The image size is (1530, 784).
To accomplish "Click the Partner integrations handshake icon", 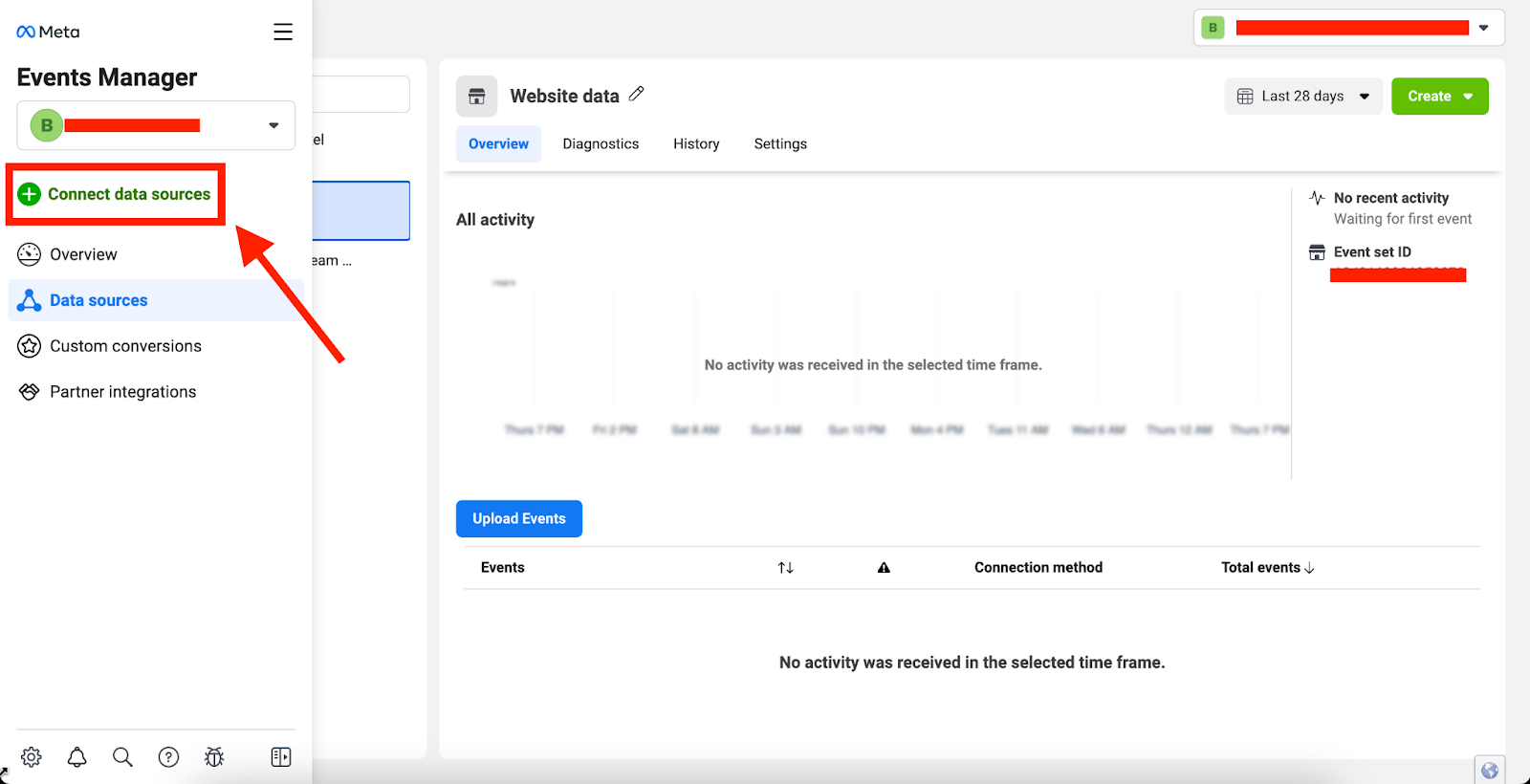I will point(30,392).
